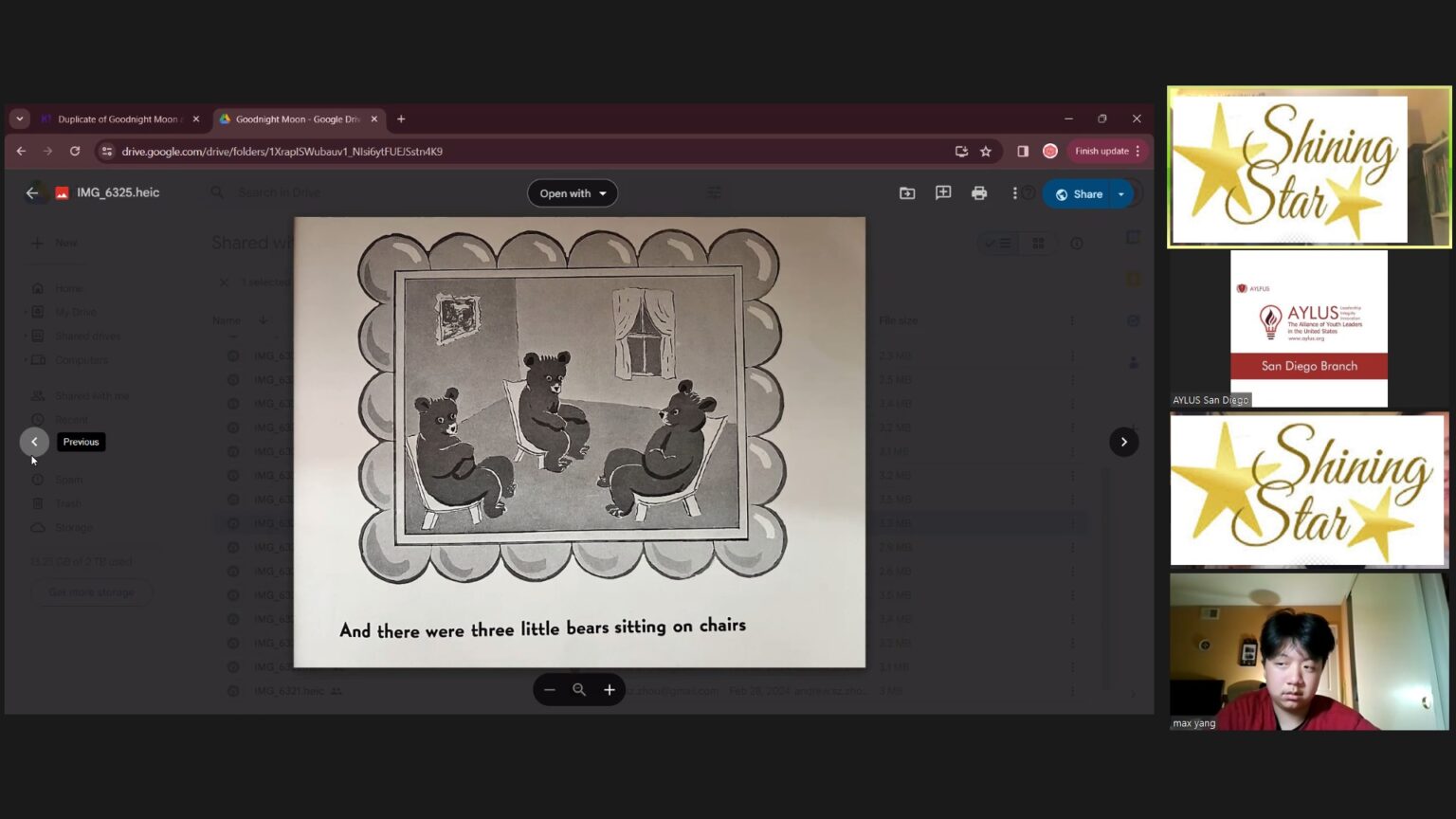
Task: Print the IMG_6325.heic image
Action: pos(979,193)
